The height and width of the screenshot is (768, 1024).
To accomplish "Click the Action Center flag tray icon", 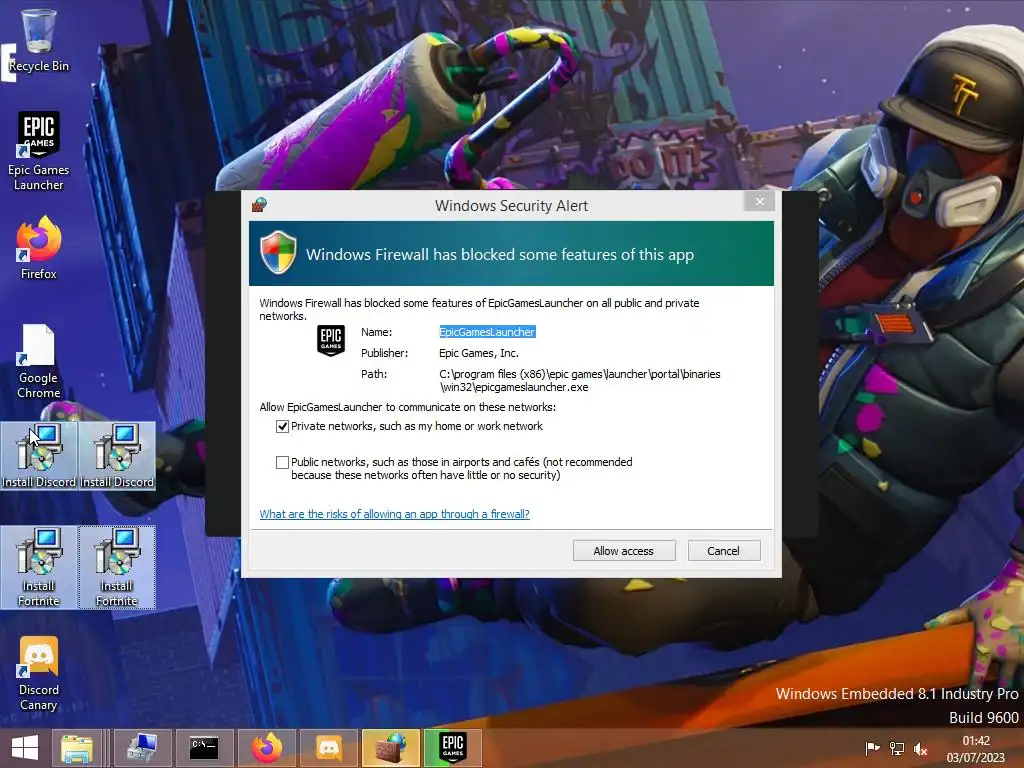I will click(872, 748).
